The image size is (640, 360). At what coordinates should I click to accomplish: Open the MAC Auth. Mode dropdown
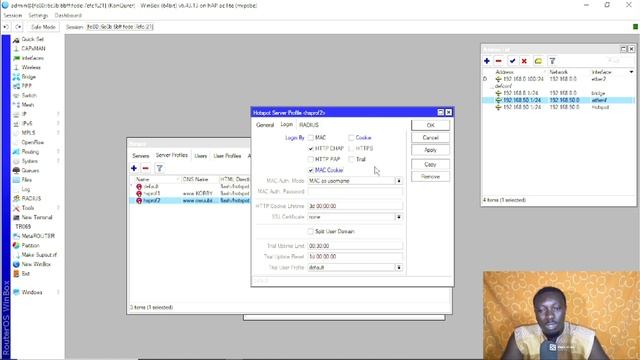point(399,181)
